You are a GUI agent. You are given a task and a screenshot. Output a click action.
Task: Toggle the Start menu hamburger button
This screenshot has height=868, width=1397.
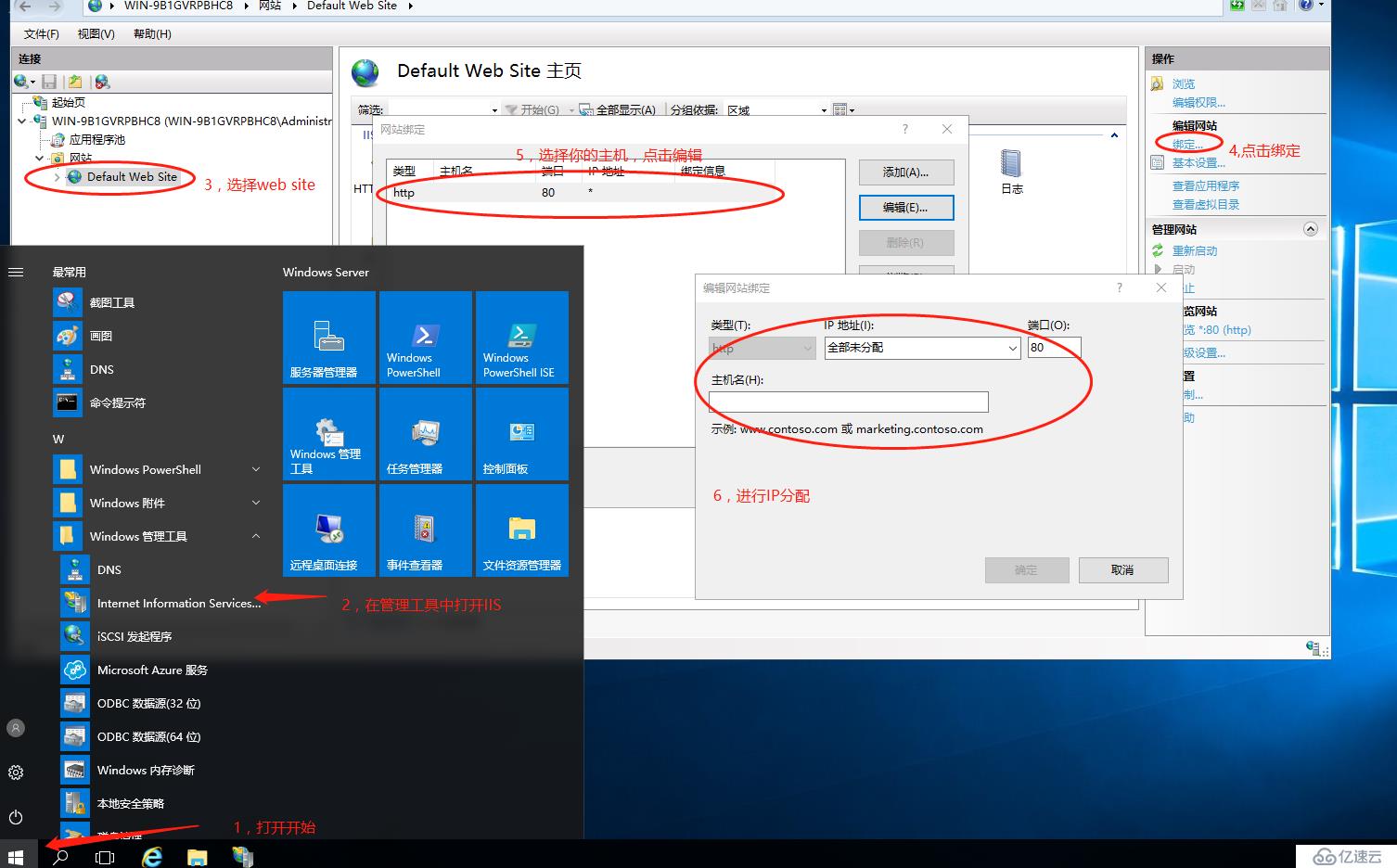pos(16,272)
